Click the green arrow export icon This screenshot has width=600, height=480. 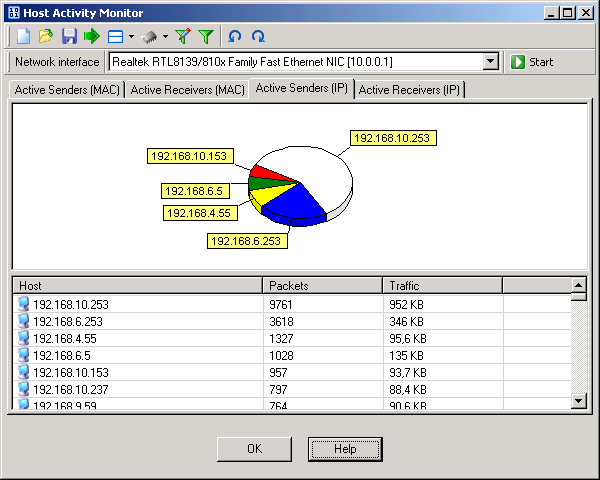point(92,37)
